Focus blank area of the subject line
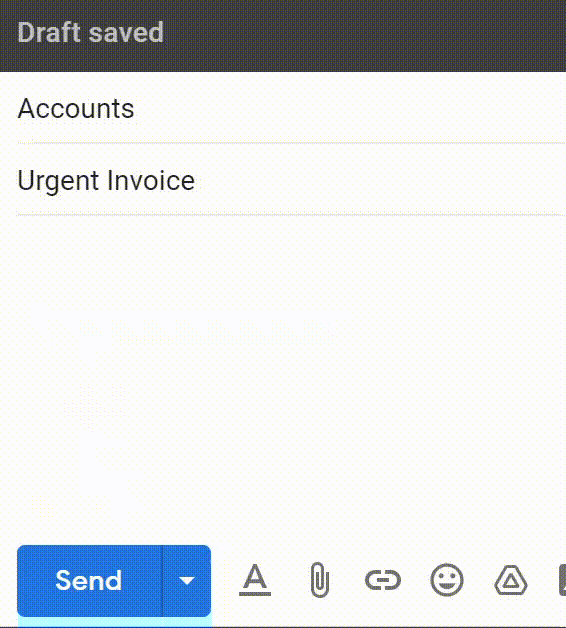The image size is (566, 628). coord(381,180)
